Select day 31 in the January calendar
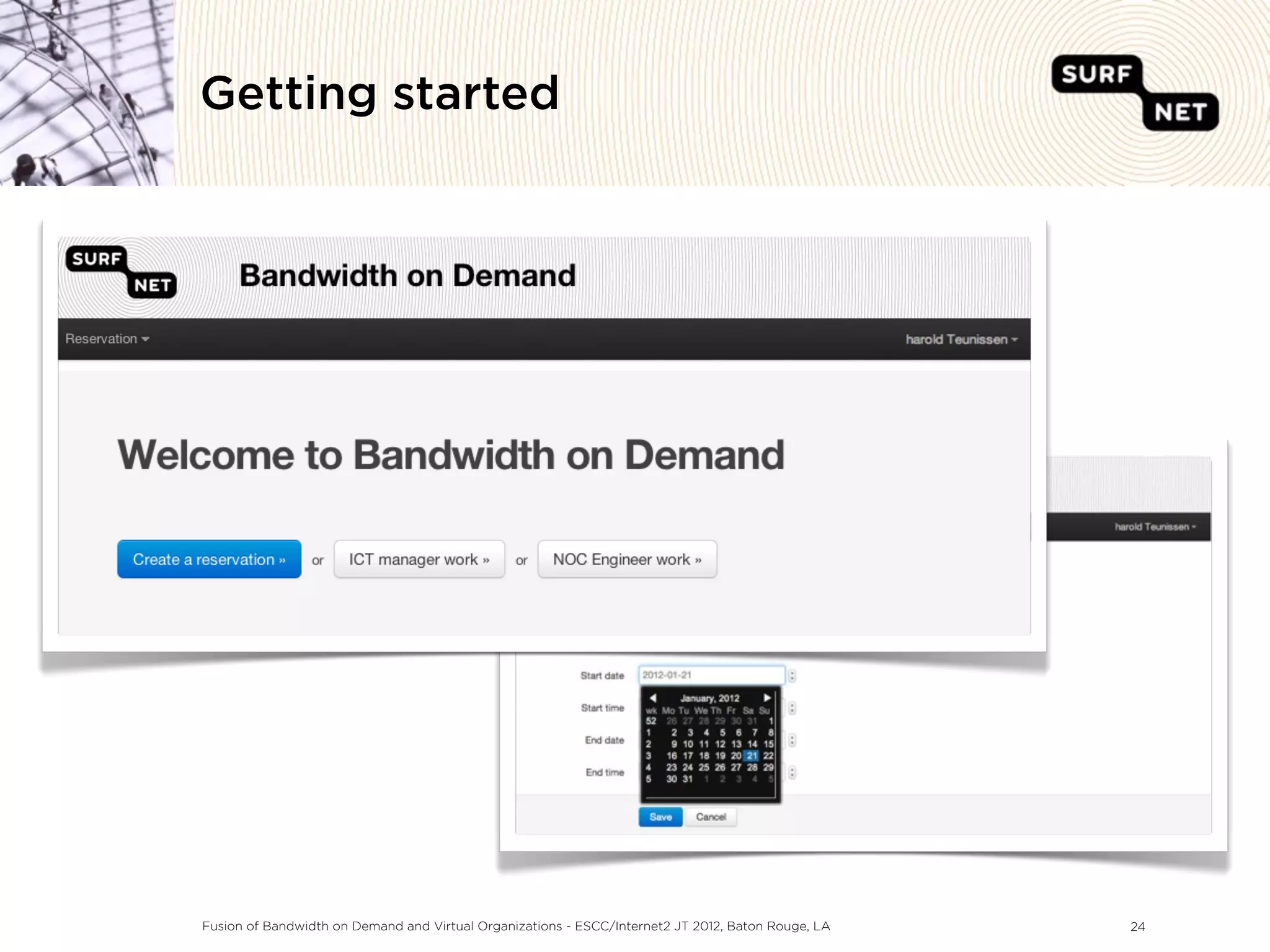Image resolution: width=1270 pixels, height=952 pixels. coord(688,779)
